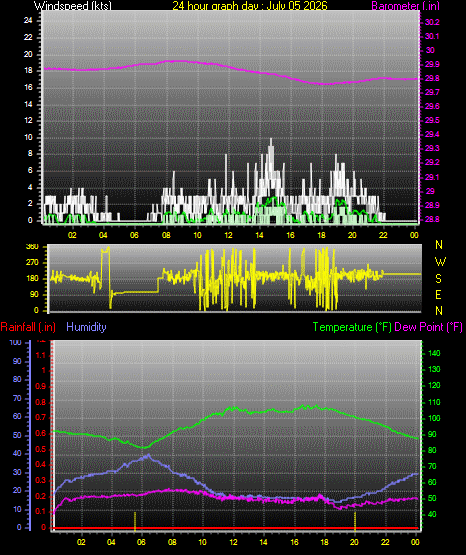
Task: Click the E compass direction label
Action: click(x=438, y=295)
